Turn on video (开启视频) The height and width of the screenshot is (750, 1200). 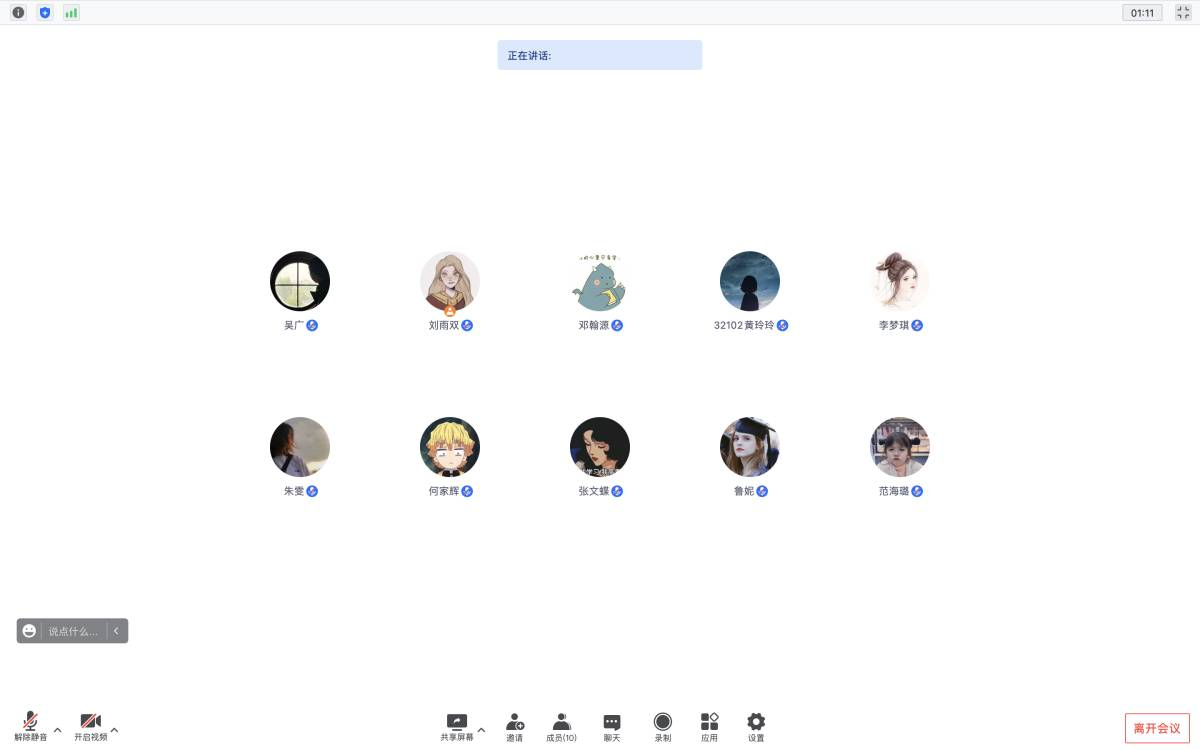[x=90, y=726]
